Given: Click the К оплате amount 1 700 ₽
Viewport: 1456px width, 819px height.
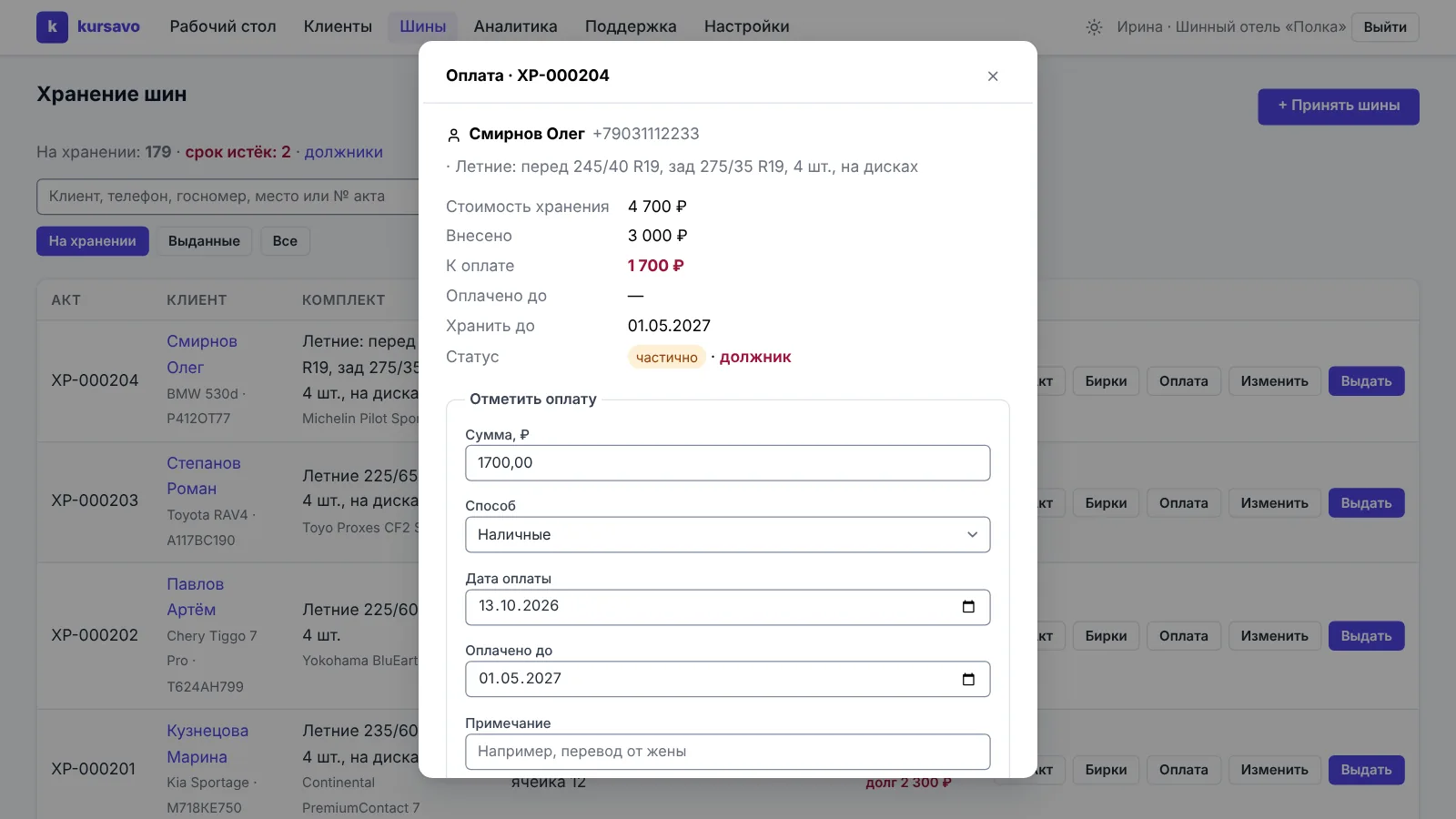Looking at the screenshot, I should coord(655,266).
